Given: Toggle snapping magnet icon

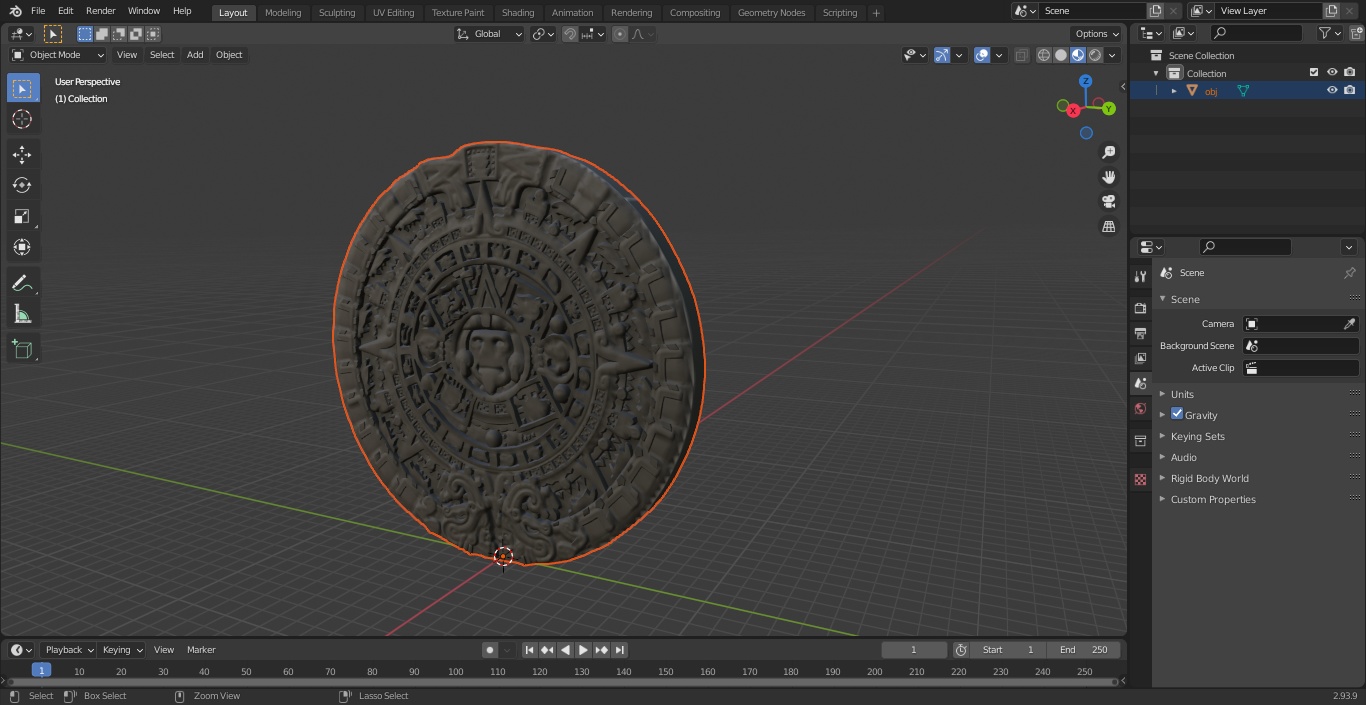Looking at the screenshot, I should point(570,34).
